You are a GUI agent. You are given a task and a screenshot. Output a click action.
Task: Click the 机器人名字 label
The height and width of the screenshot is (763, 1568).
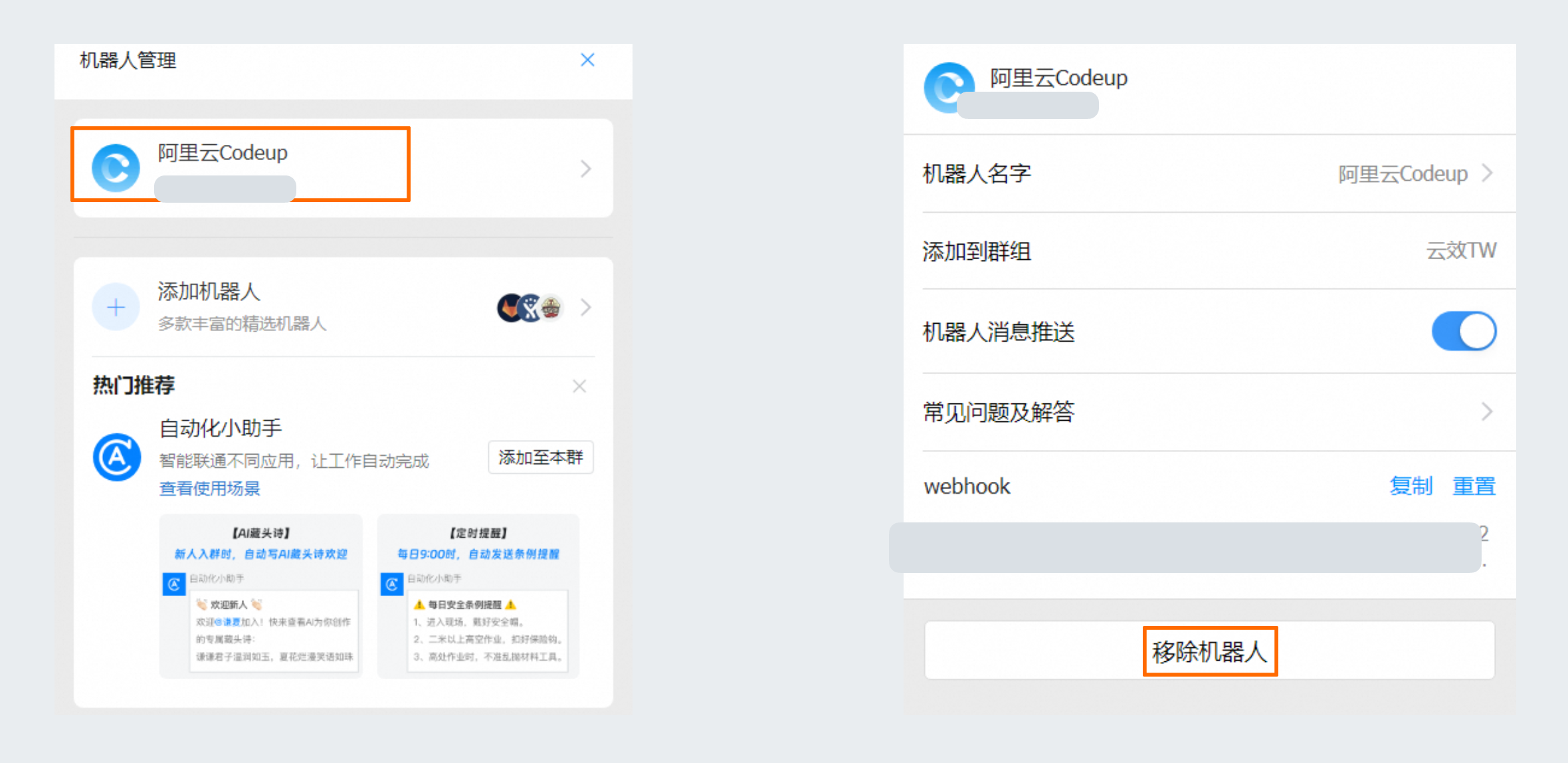point(977,174)
